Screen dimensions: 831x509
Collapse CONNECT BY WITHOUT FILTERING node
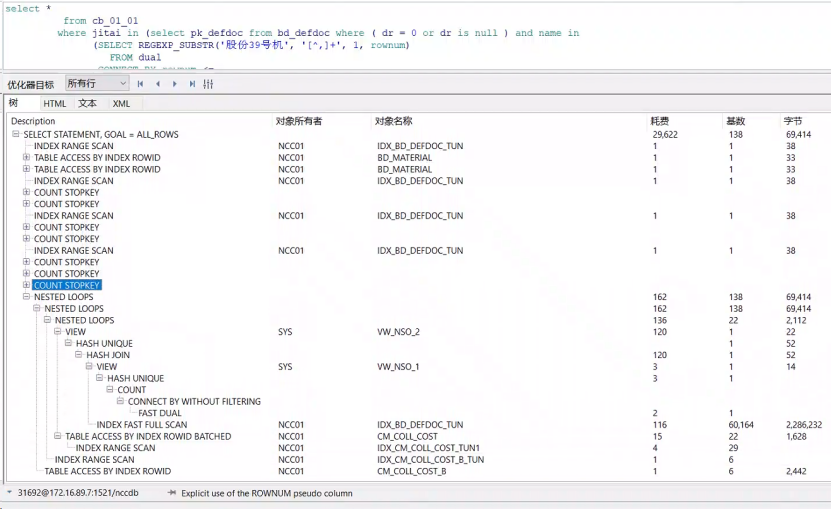click(x=120, y=401)
